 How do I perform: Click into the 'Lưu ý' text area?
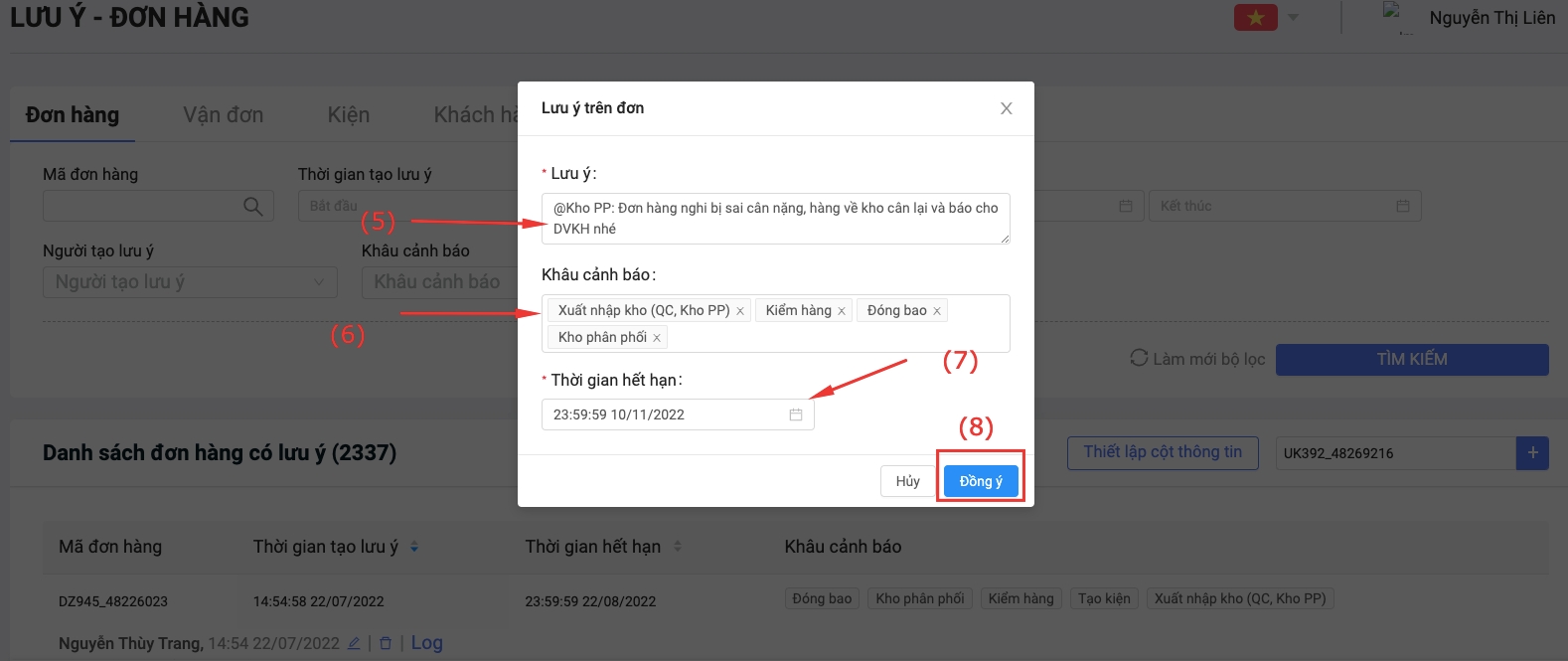pyautogui.click(x=775, y=219)
